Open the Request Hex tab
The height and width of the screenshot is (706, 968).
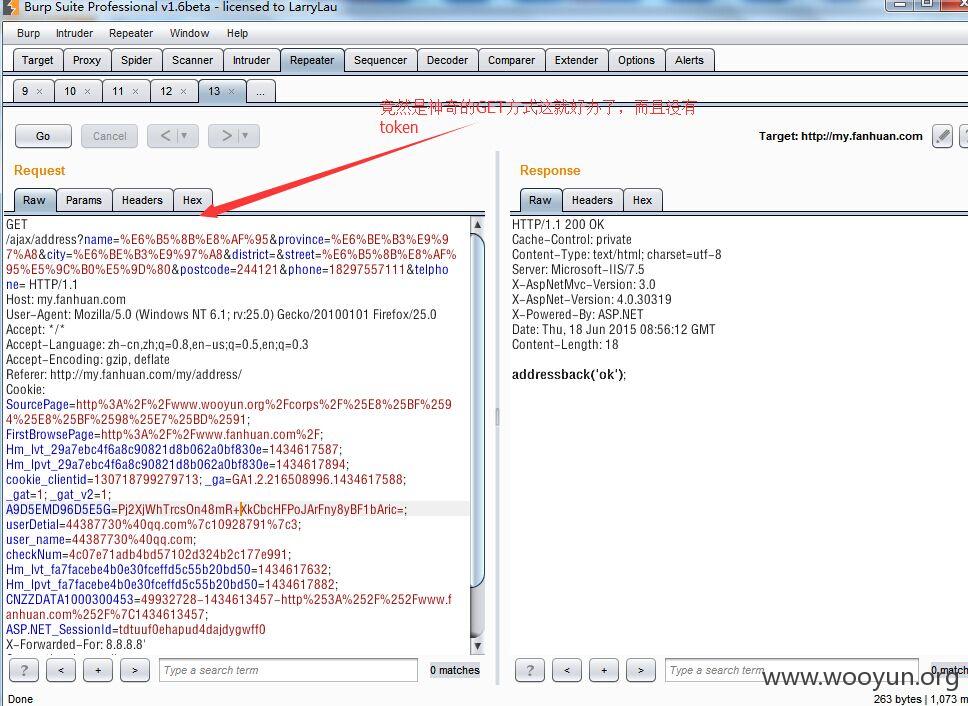point(193,200)
